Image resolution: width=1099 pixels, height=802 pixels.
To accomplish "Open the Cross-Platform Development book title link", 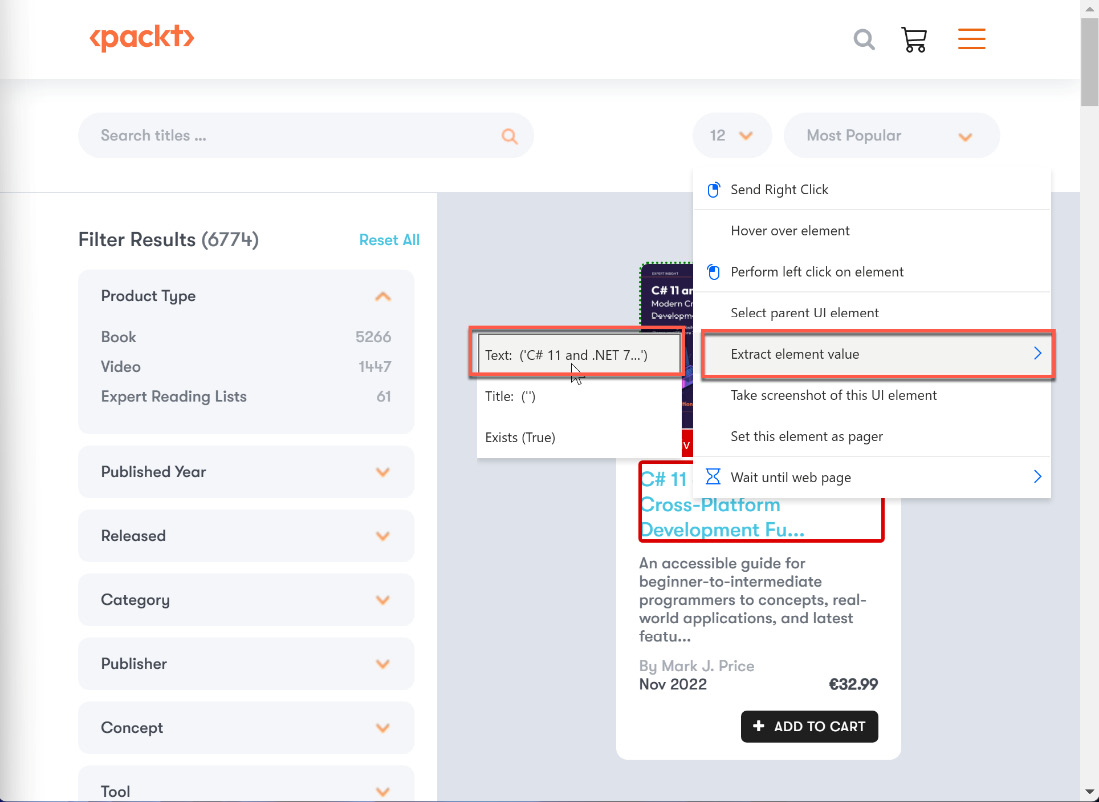I will (x=760, y=504).
